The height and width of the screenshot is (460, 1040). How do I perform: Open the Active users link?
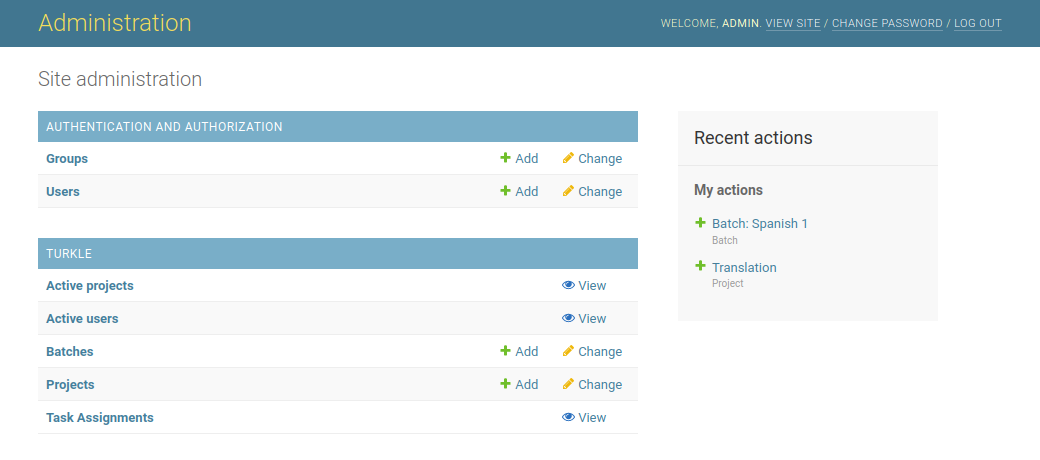[x=82, y=319]
